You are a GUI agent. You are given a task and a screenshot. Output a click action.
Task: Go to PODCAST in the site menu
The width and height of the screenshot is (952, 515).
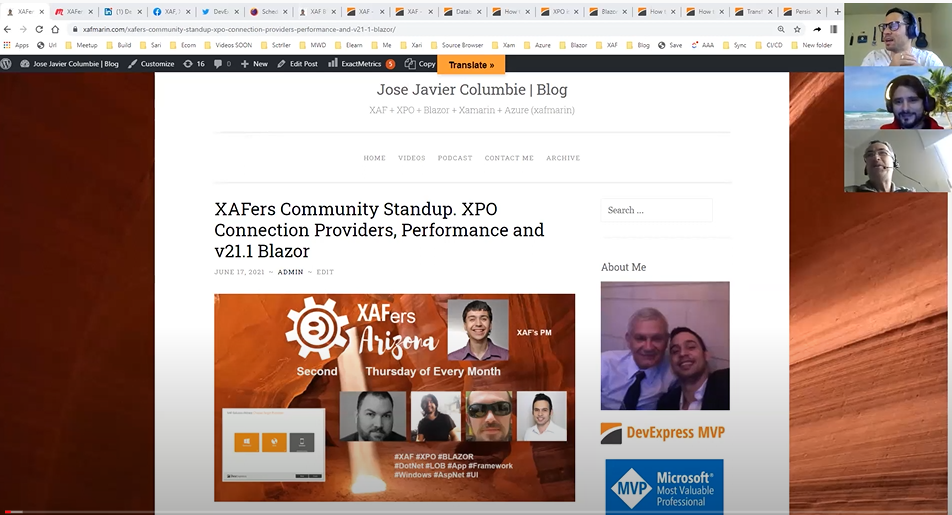pyautogui.click(x=455, y=158)
